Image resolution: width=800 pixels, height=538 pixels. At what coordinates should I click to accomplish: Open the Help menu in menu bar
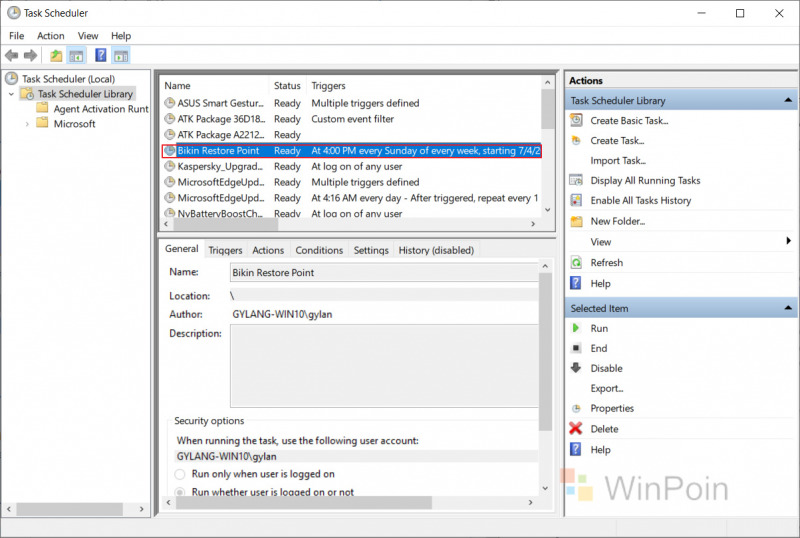(x=121, y=36)
